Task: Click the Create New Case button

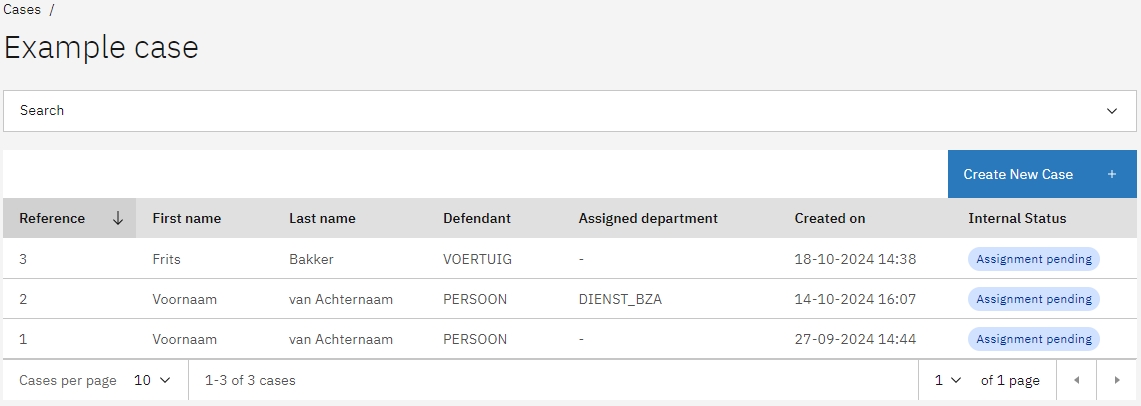Action: click(x=1018, y=174)
